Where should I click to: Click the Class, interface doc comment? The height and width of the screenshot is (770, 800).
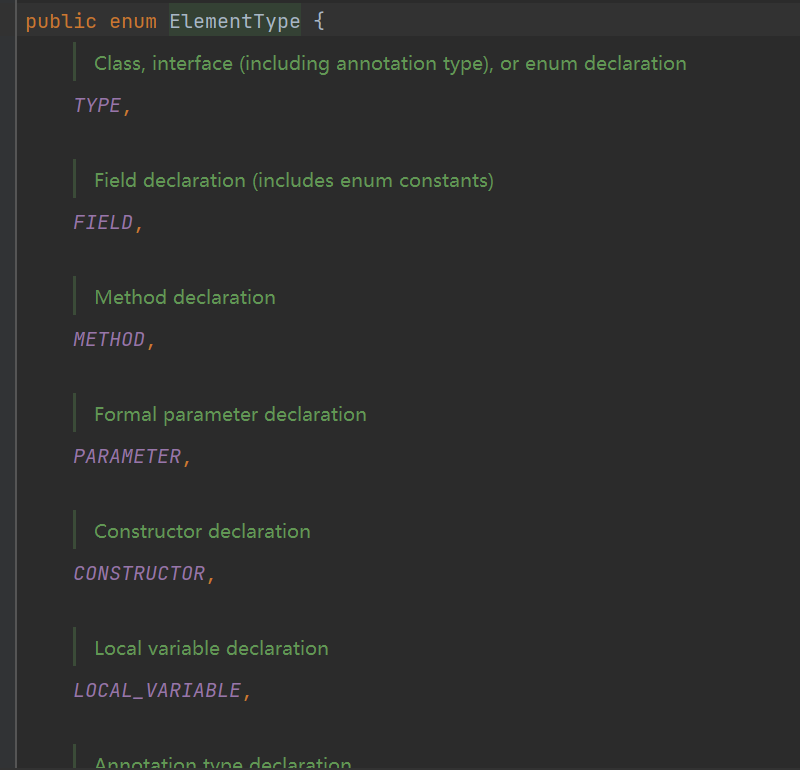point(390,64)
